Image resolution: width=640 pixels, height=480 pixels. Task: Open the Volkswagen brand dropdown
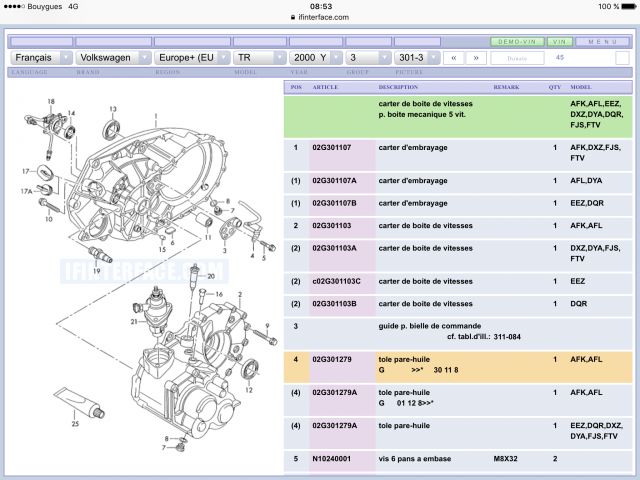click(x=113, y=58)
